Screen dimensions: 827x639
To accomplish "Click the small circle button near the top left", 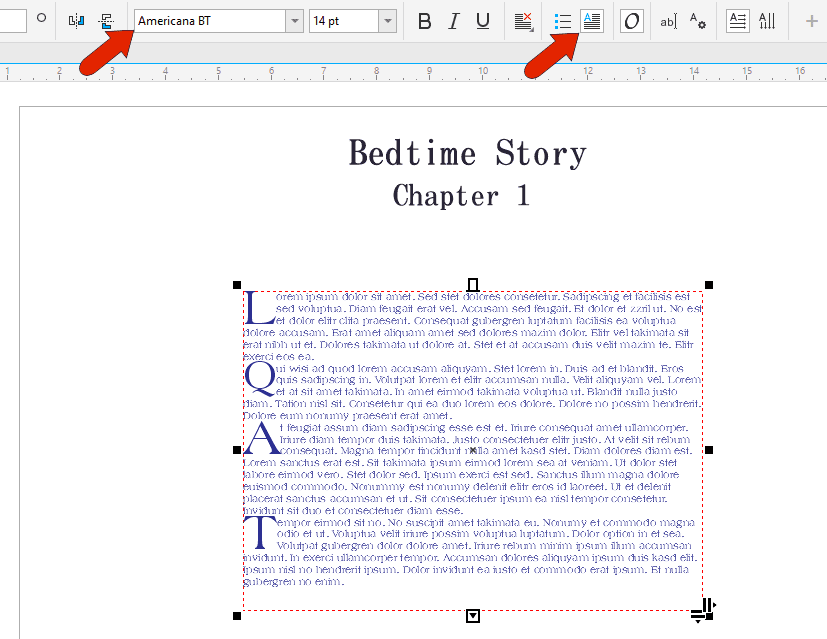I will pyautogui.click(x=41, y=18).
